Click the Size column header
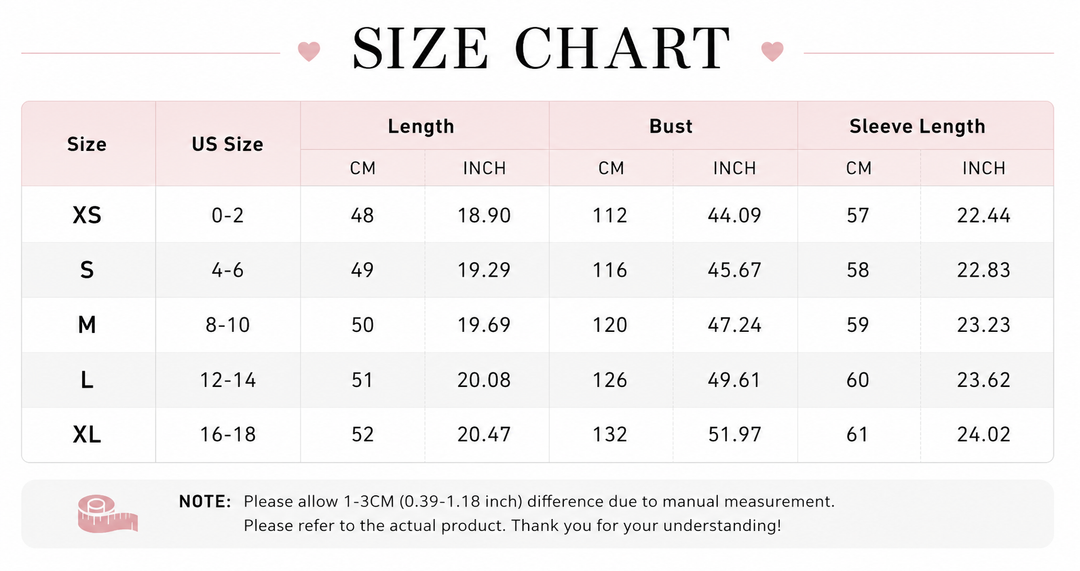Screen dimensions: 1080x571 [87, 144]
